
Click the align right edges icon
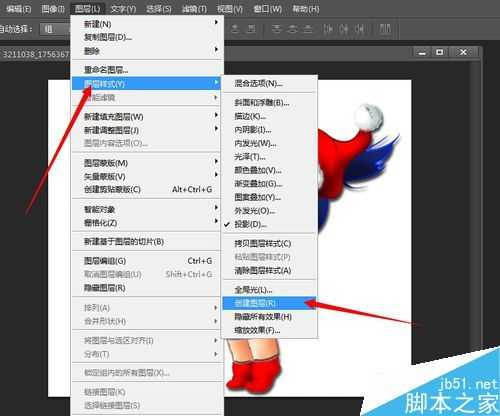point(251,29)
